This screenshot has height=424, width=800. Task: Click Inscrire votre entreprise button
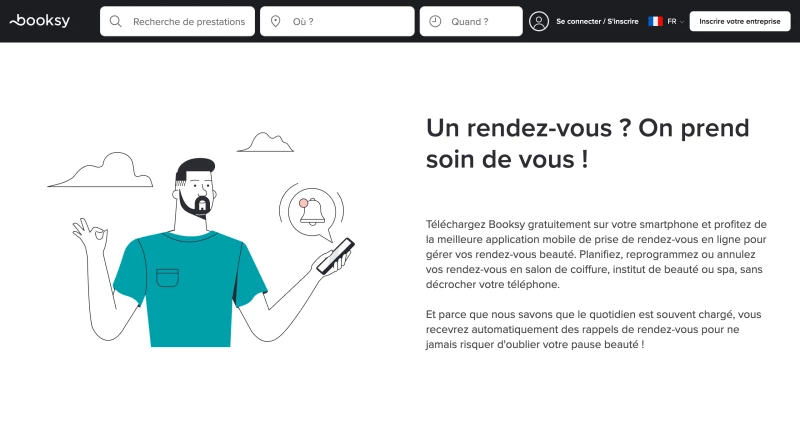click(x=740, y=21)
